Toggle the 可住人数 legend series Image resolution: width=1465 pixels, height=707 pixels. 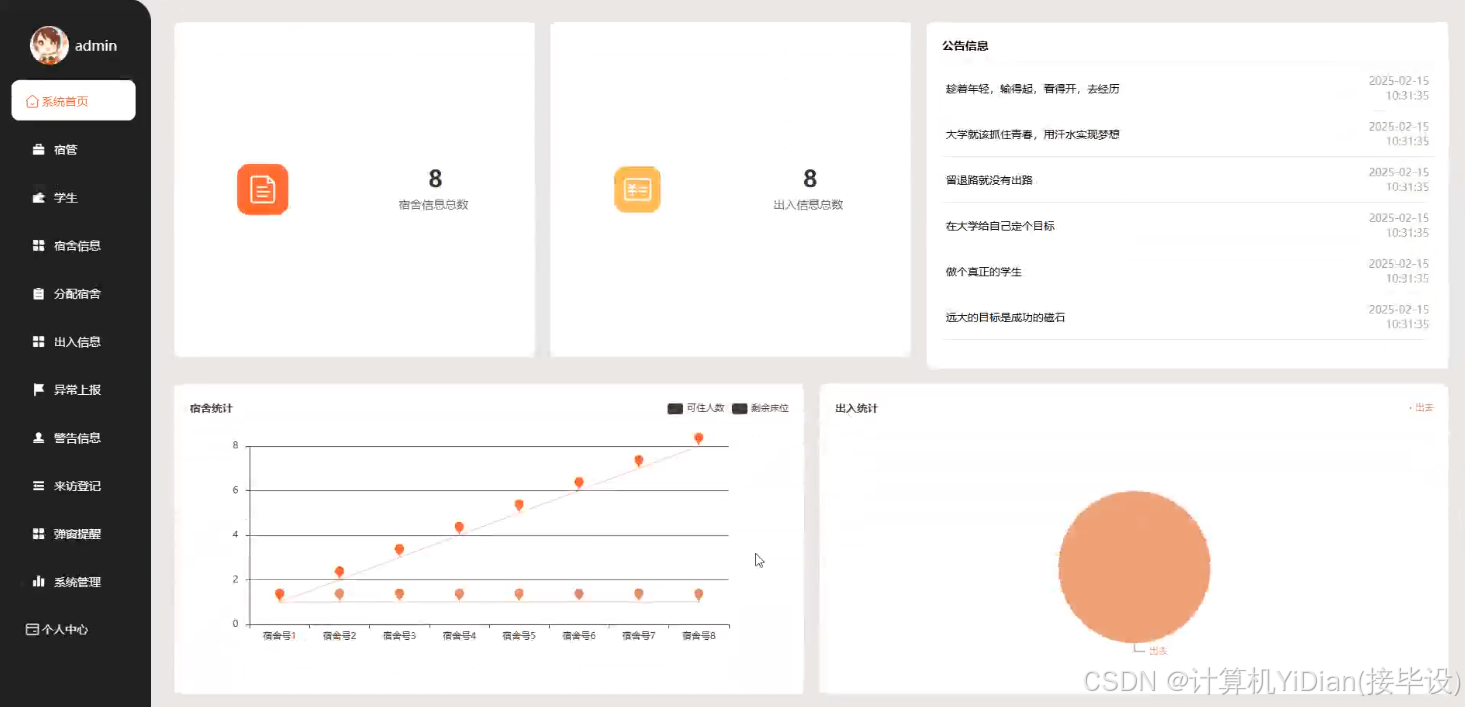point(696,408)
